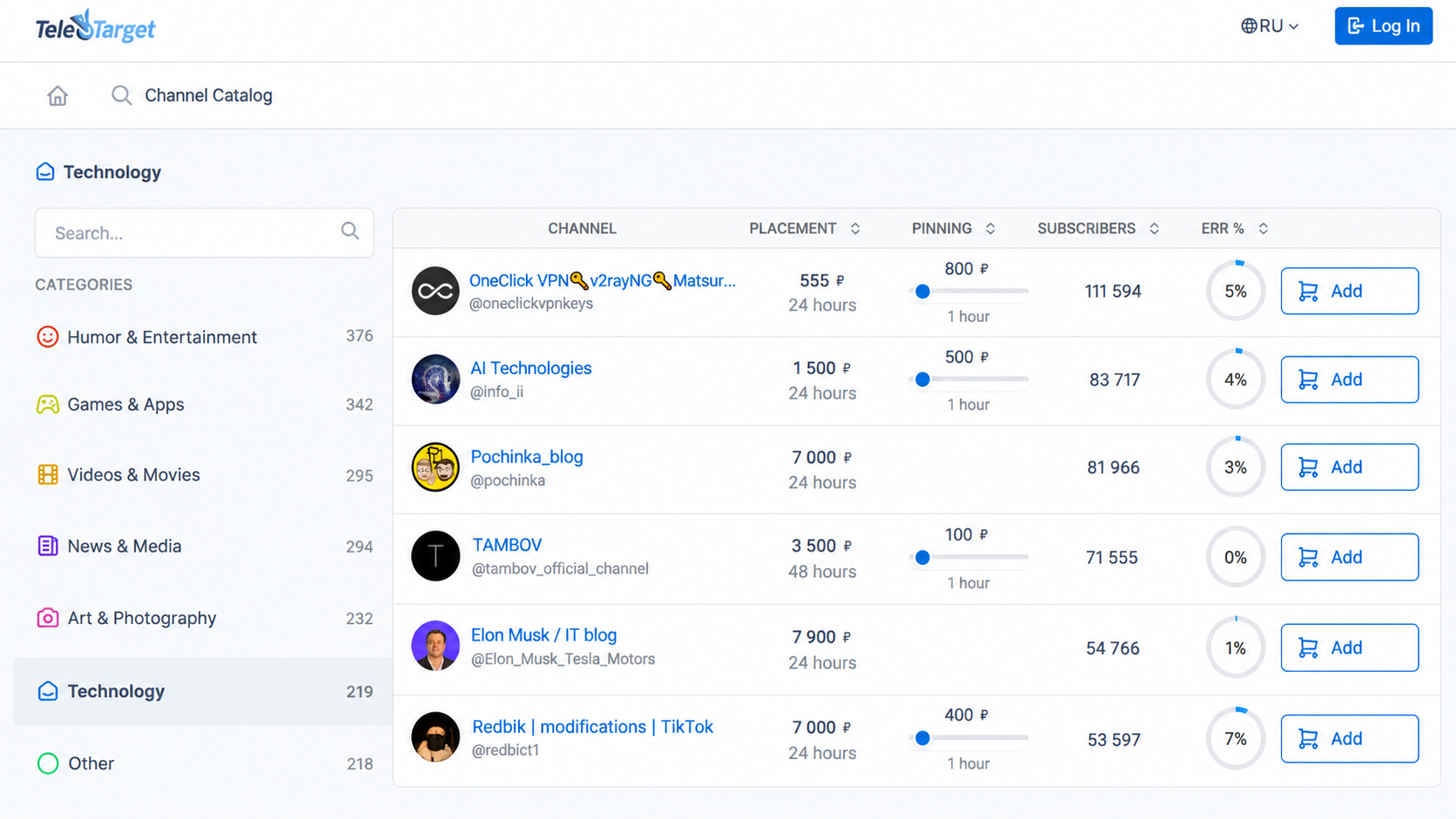Screen dimensions: 1456x819
Task: Focus the category Search input field
Action: click(x=204, y=232)
